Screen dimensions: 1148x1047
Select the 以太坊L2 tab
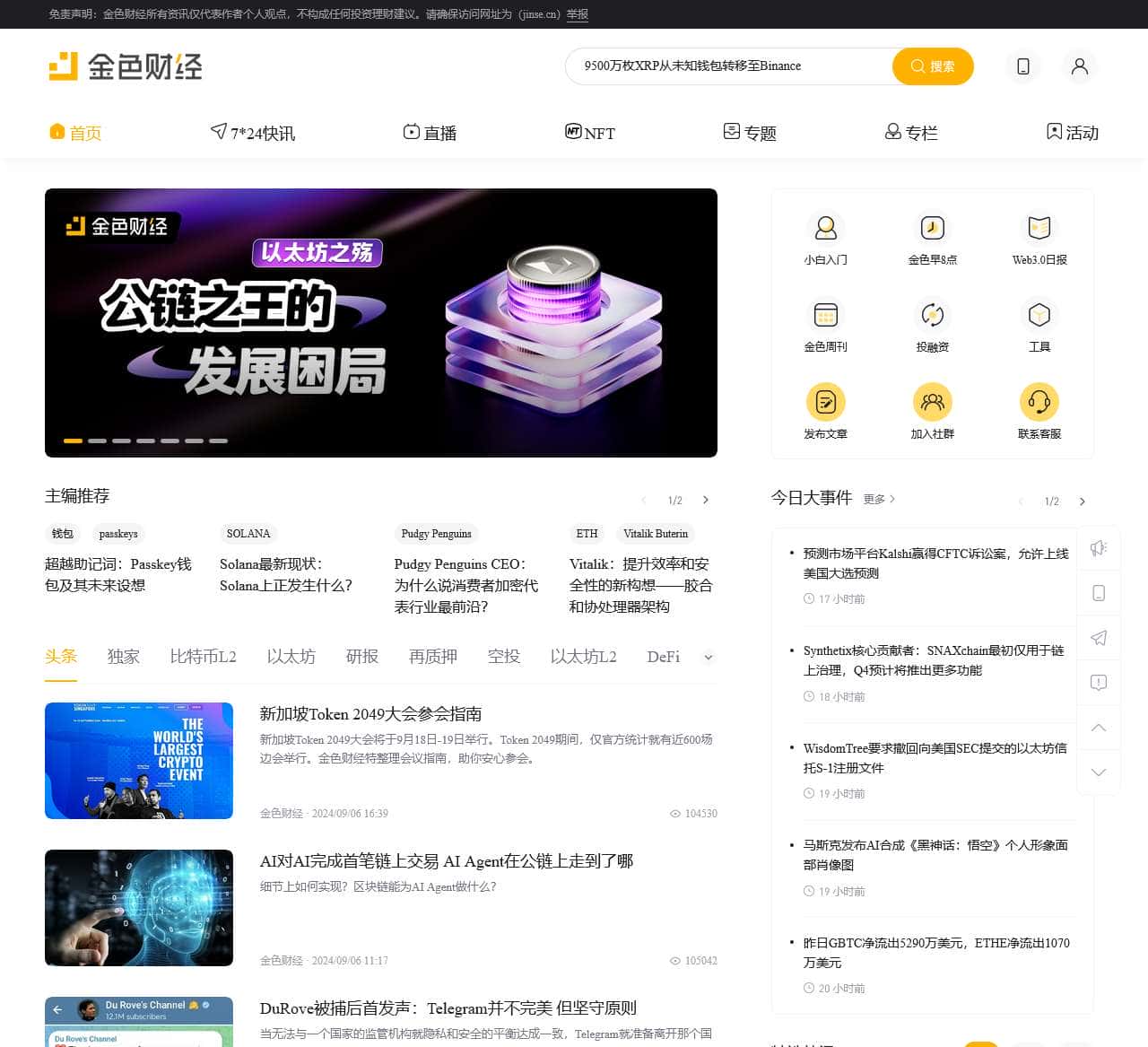(x=584, y=657)
